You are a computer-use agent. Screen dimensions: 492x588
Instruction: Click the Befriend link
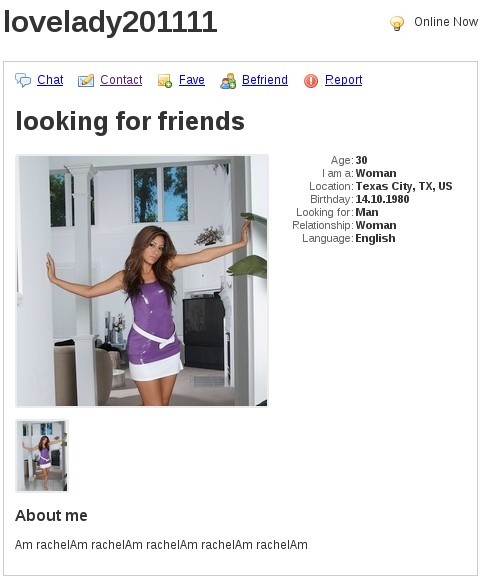click(x=265, y=80)
